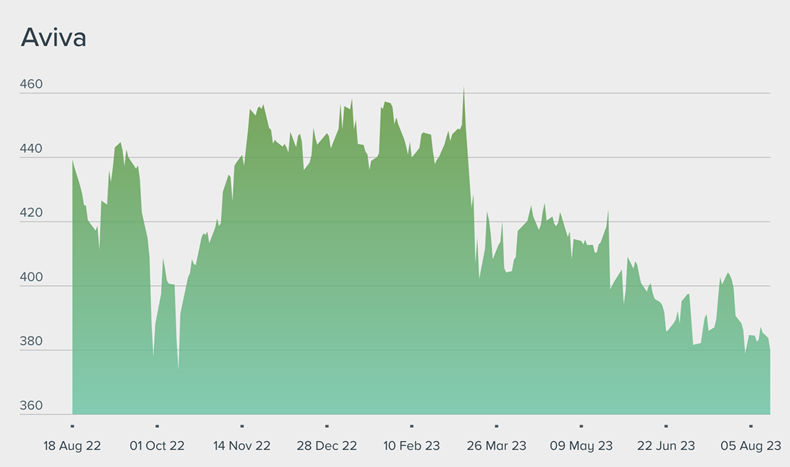Click the 360 y-axis value
The width and height of the screenshot is (790, 467).
(31, 406)
